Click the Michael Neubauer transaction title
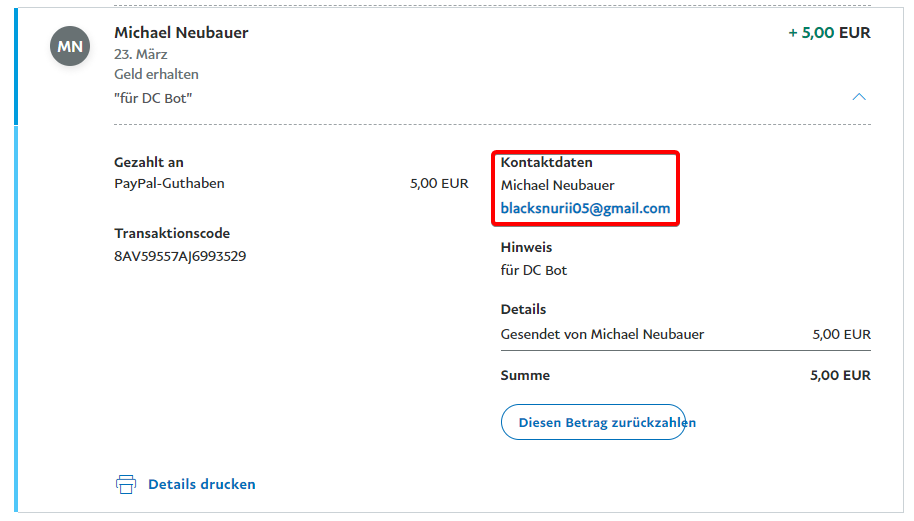Image resolution: width=914 pixels, height=521 pixels. pyautogui.click(x=181, y=33)
